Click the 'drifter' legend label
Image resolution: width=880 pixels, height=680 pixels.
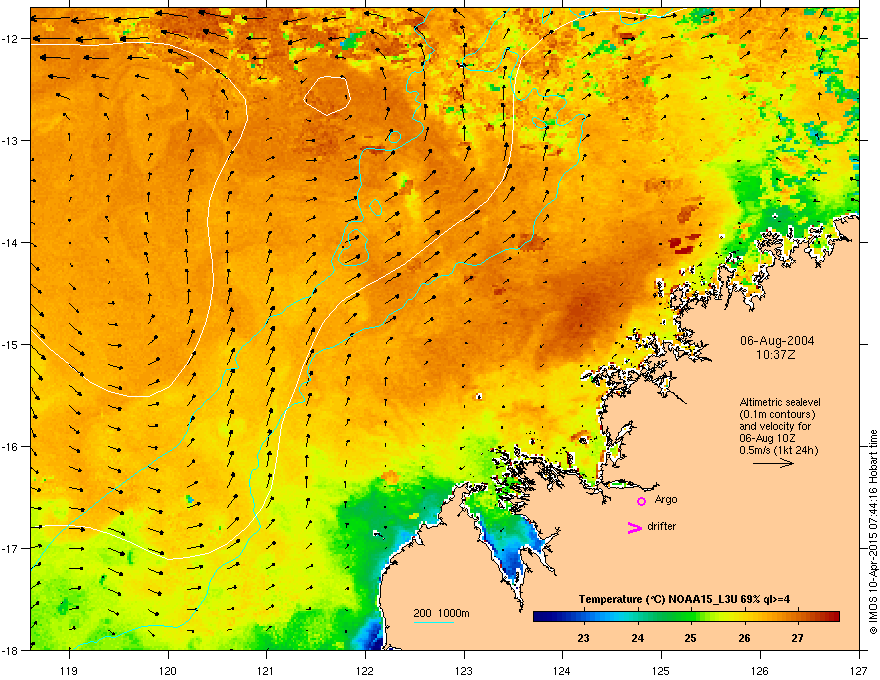coord(662,526)
